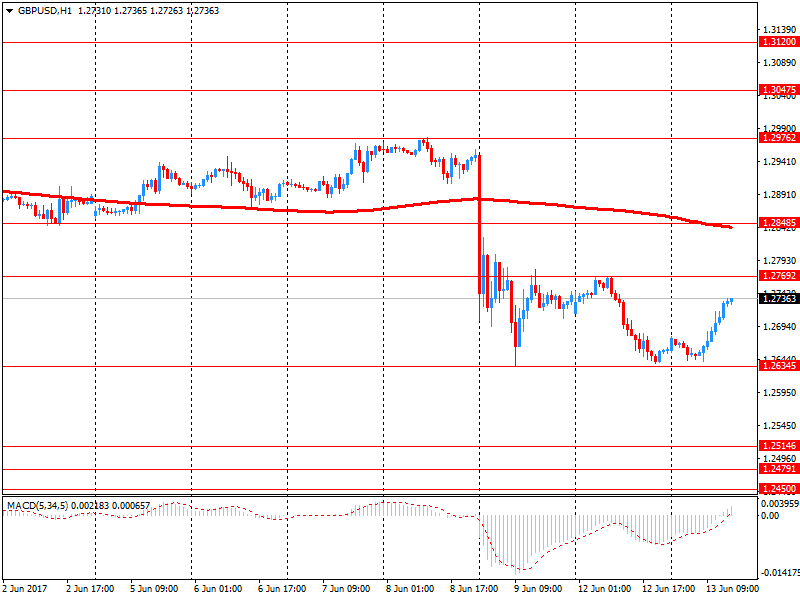Click the 8 Jun 17:00 time axis label
The height and width of the screenshot is (600, 800).
point(474,588)
